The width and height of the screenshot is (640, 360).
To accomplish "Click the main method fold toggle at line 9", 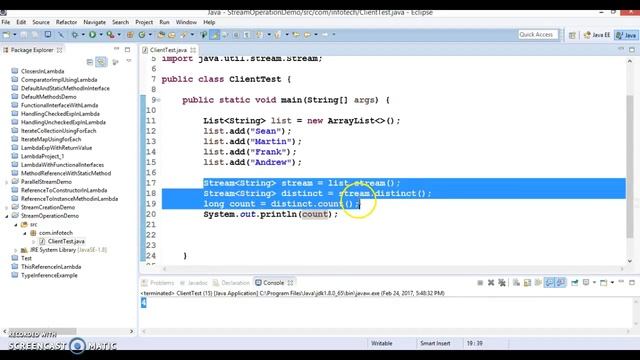I will (158, 100).
